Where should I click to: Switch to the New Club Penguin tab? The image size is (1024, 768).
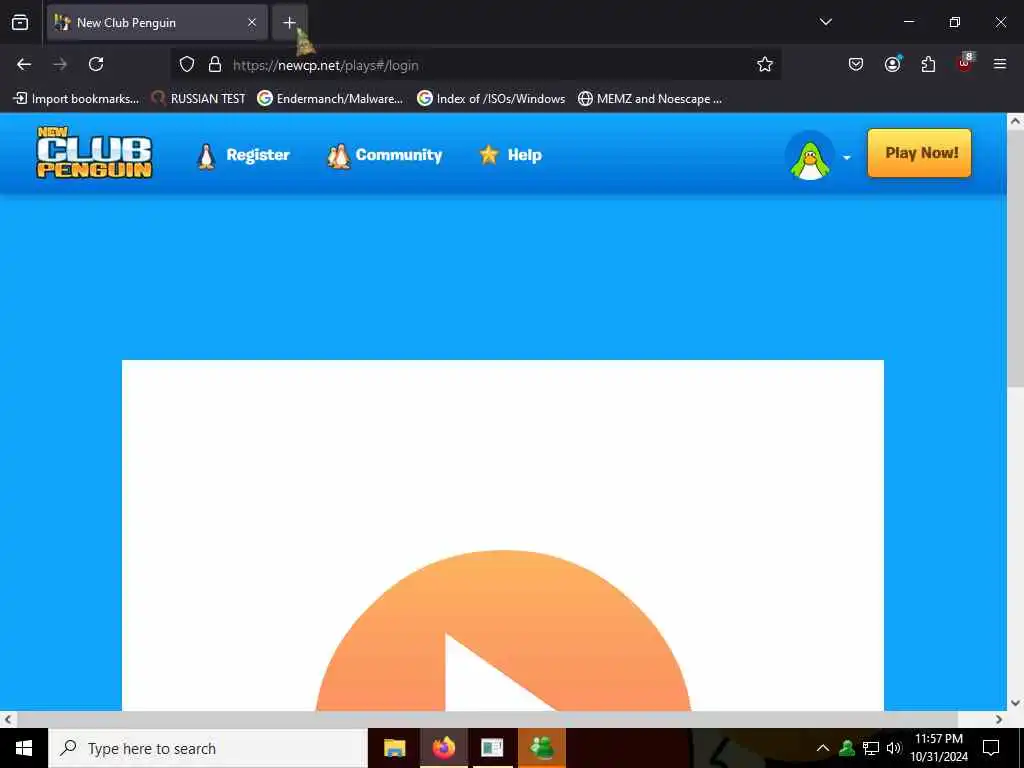(x=157, y=23)
